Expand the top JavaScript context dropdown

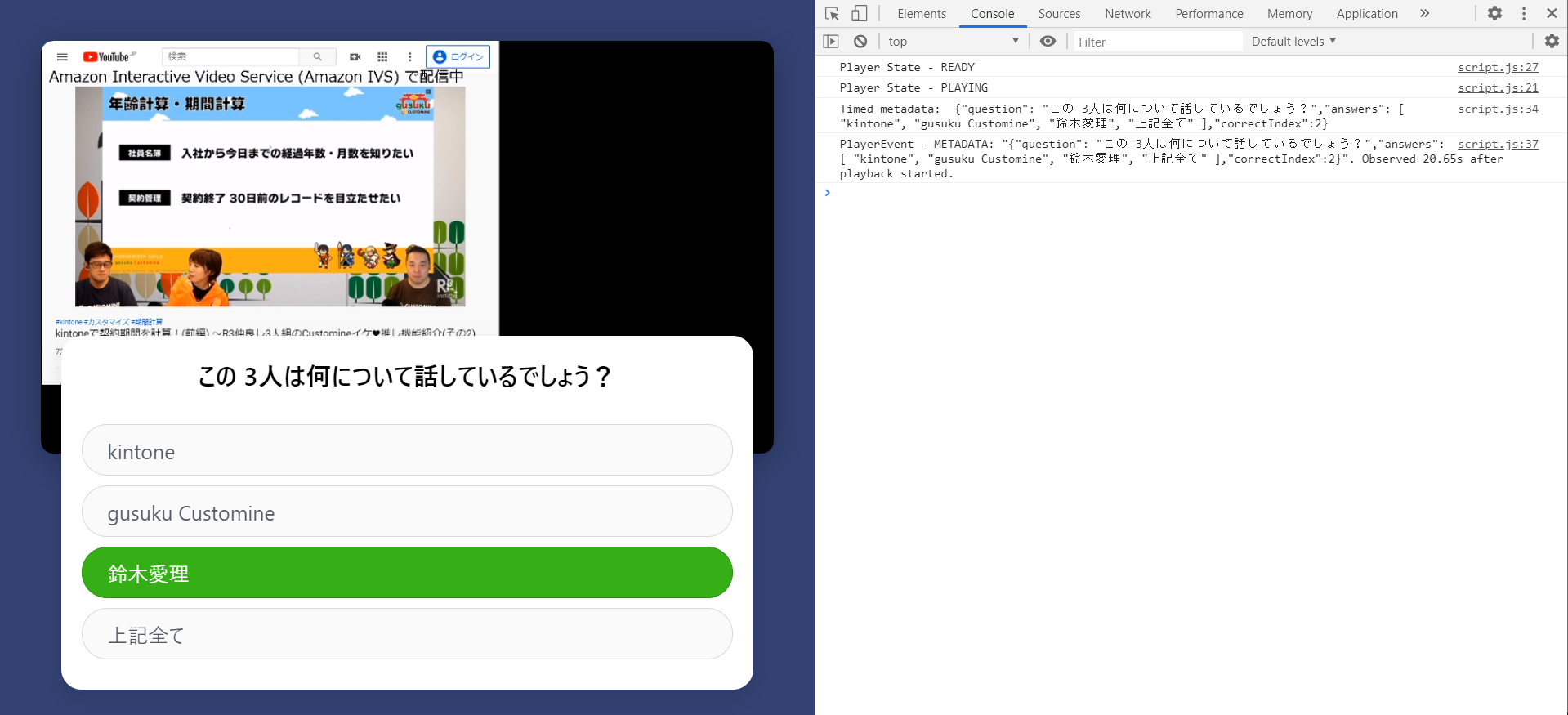pyautogui.click(x=953, y=42)
